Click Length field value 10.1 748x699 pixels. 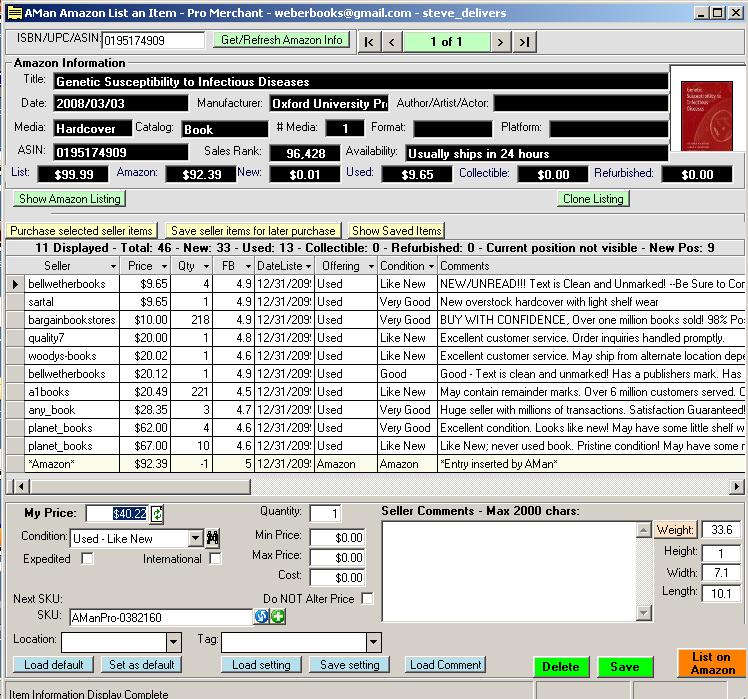(x=721, y=593)
